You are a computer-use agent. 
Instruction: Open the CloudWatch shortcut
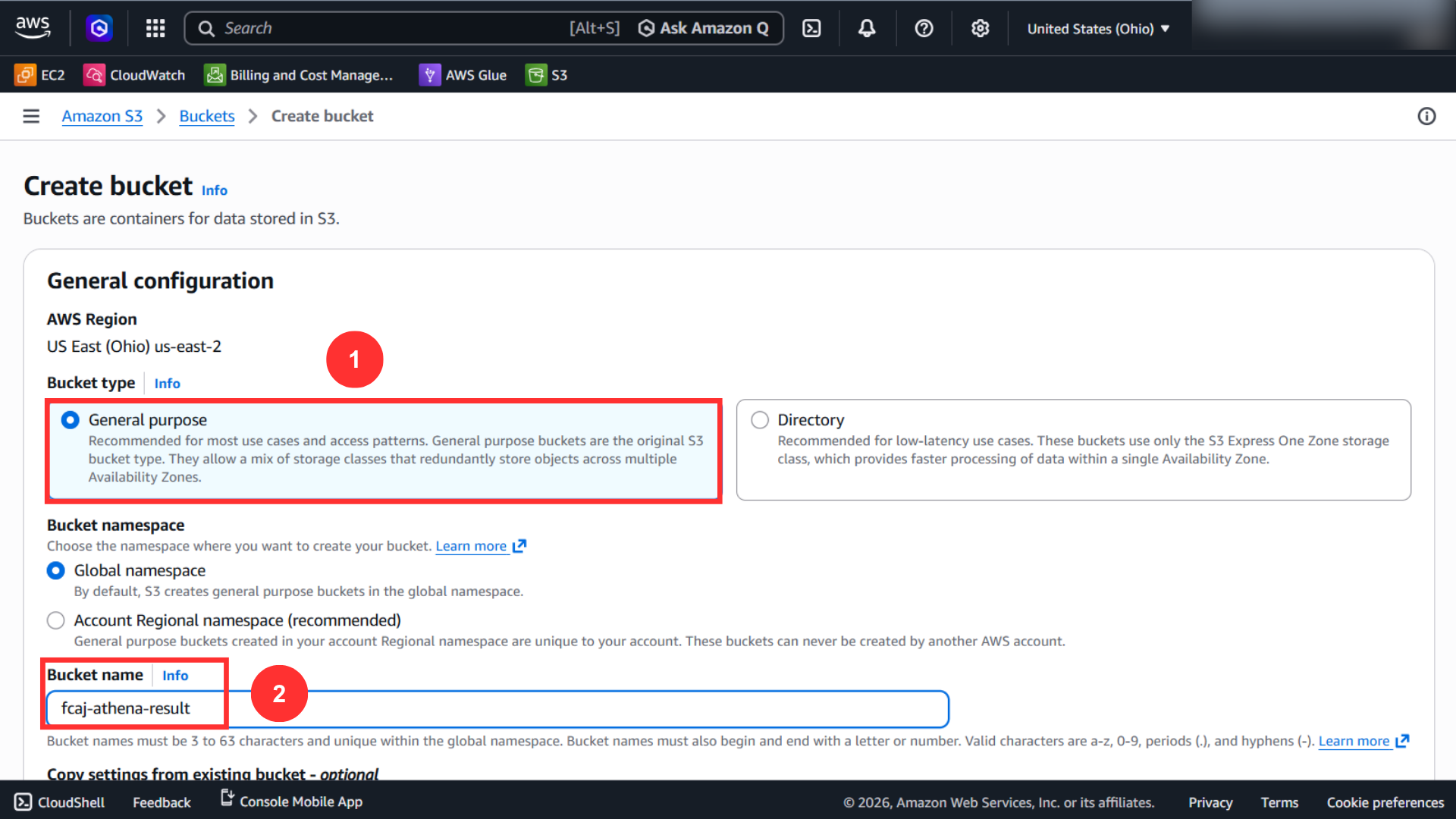click(134, 74)
